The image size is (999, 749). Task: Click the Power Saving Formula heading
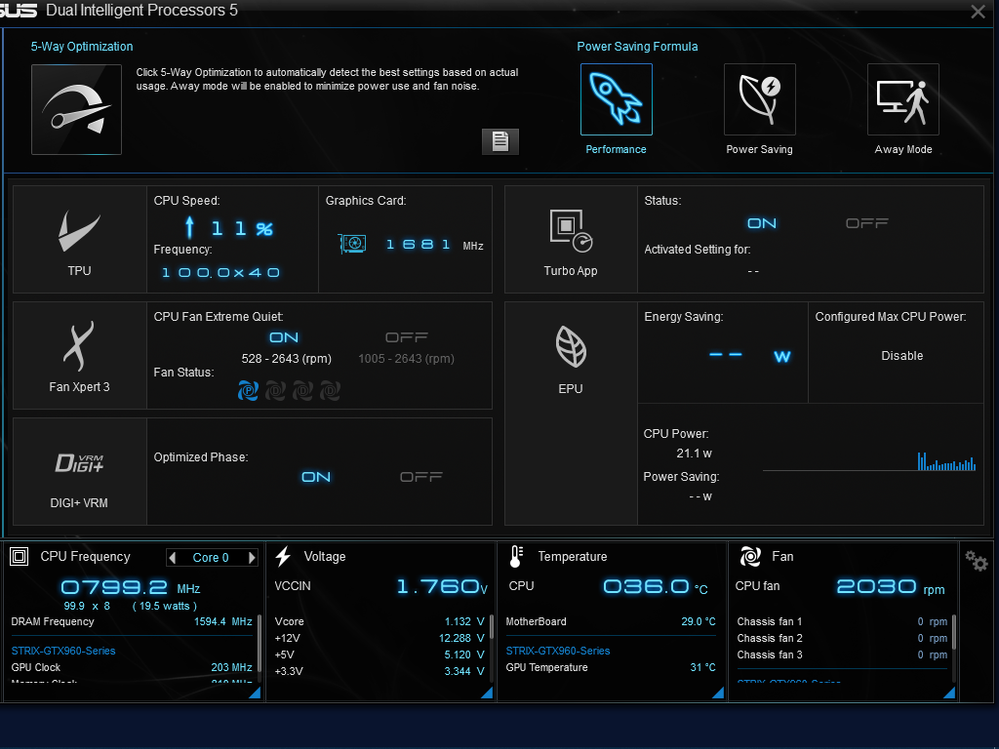coord(637,46)
